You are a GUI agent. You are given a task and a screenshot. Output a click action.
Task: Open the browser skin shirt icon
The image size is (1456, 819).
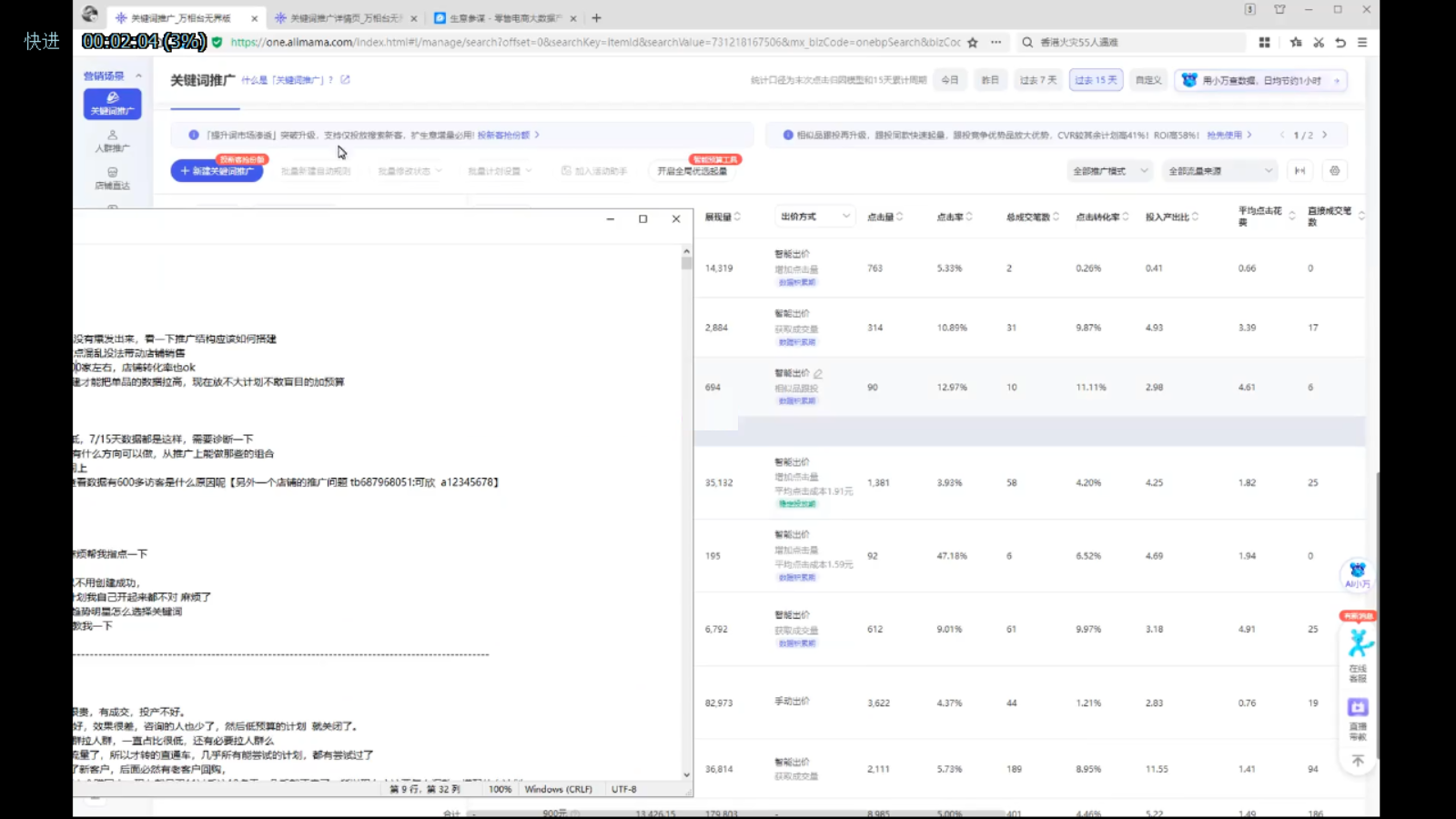tap(1279, 10)
